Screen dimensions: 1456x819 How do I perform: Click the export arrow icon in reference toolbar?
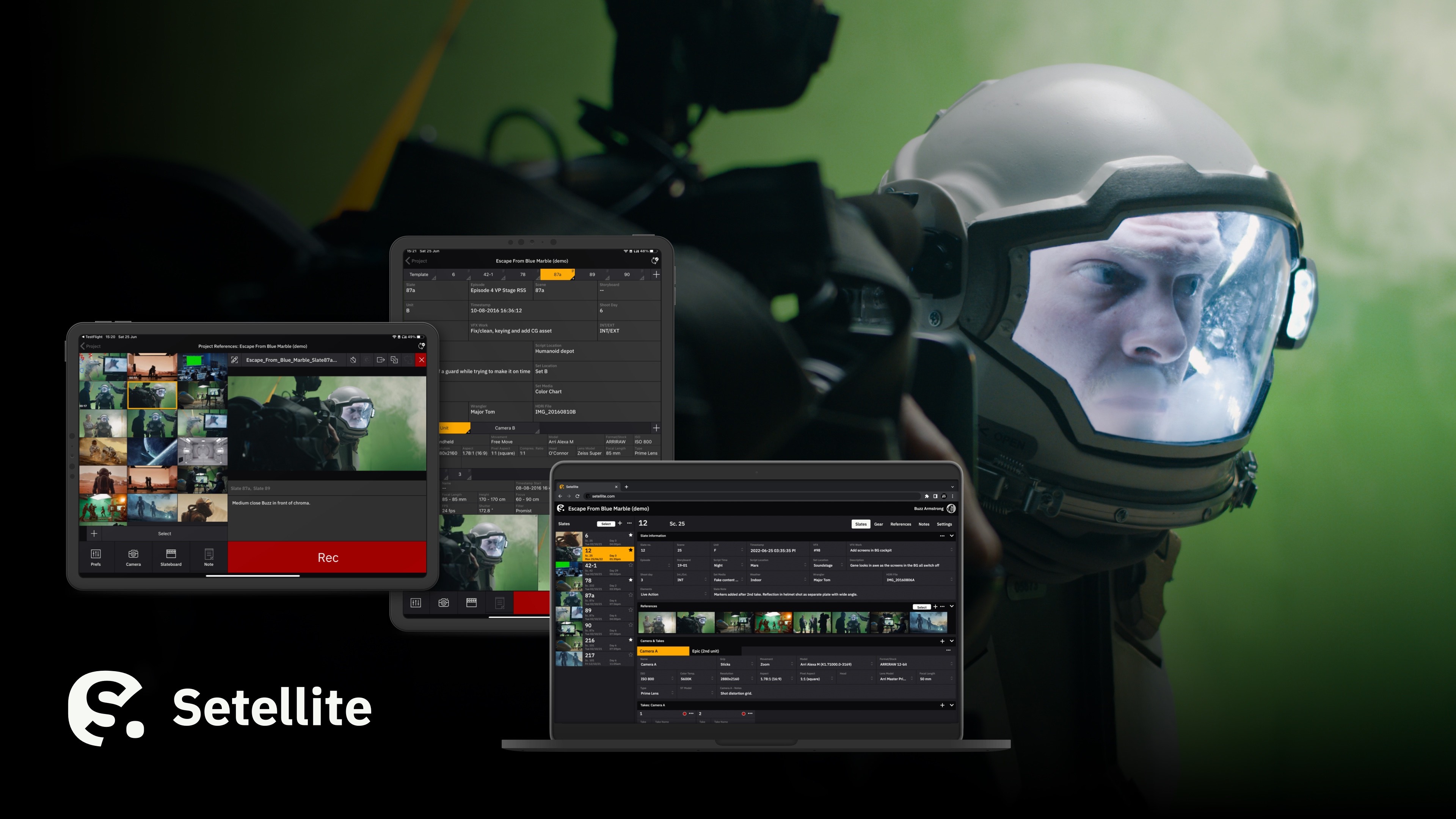(x=380, y=360)
